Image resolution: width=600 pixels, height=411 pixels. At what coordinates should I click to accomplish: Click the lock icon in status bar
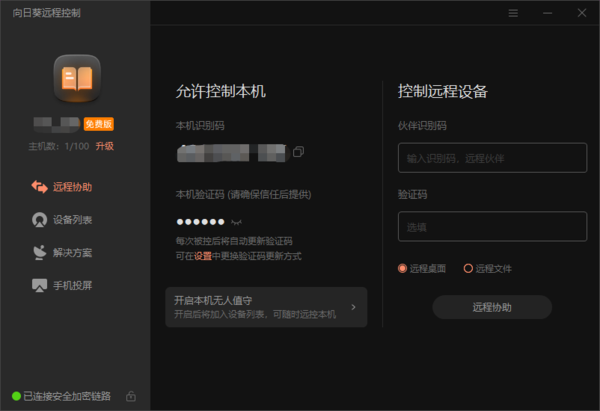click(x=131, y=396)
